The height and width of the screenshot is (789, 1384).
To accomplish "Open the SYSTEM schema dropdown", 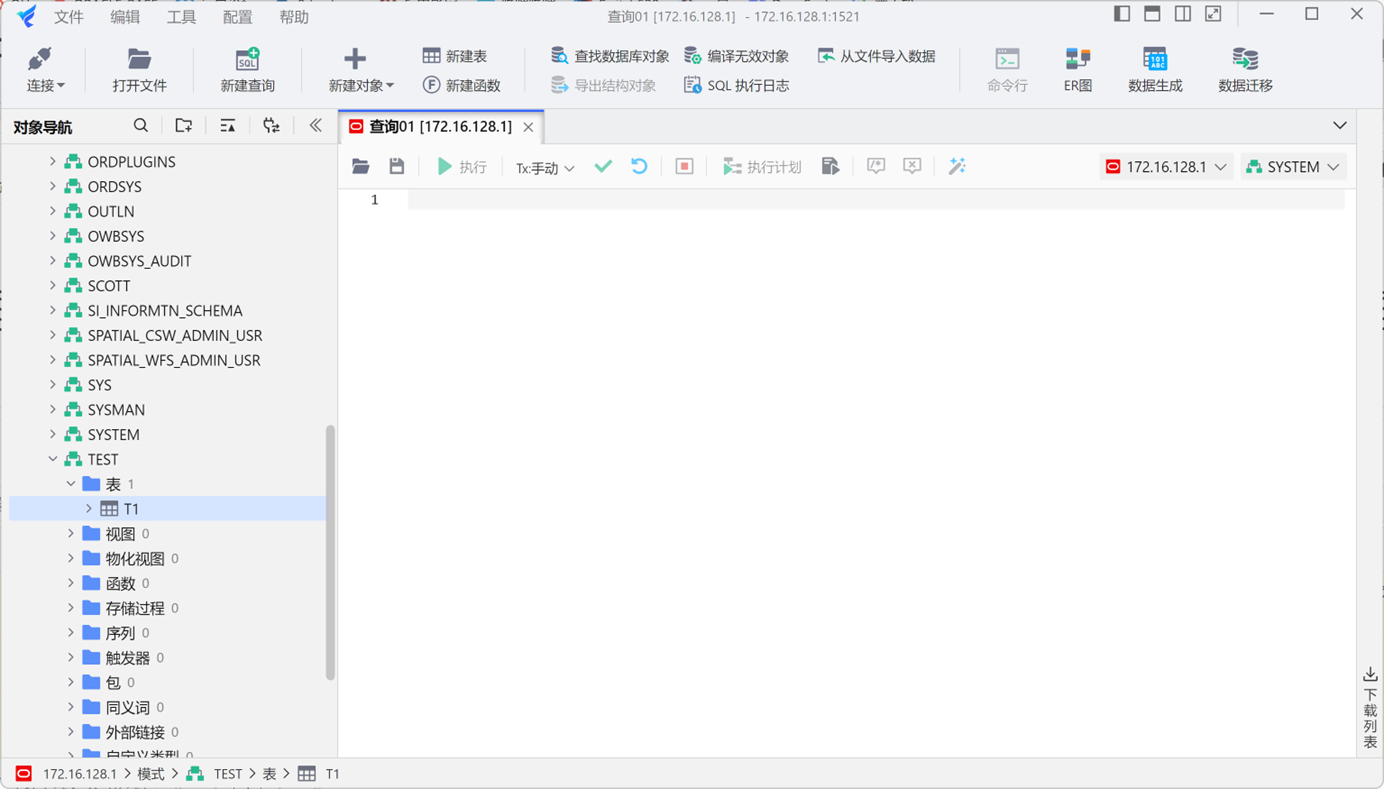I will click(x=1293, y=167).
